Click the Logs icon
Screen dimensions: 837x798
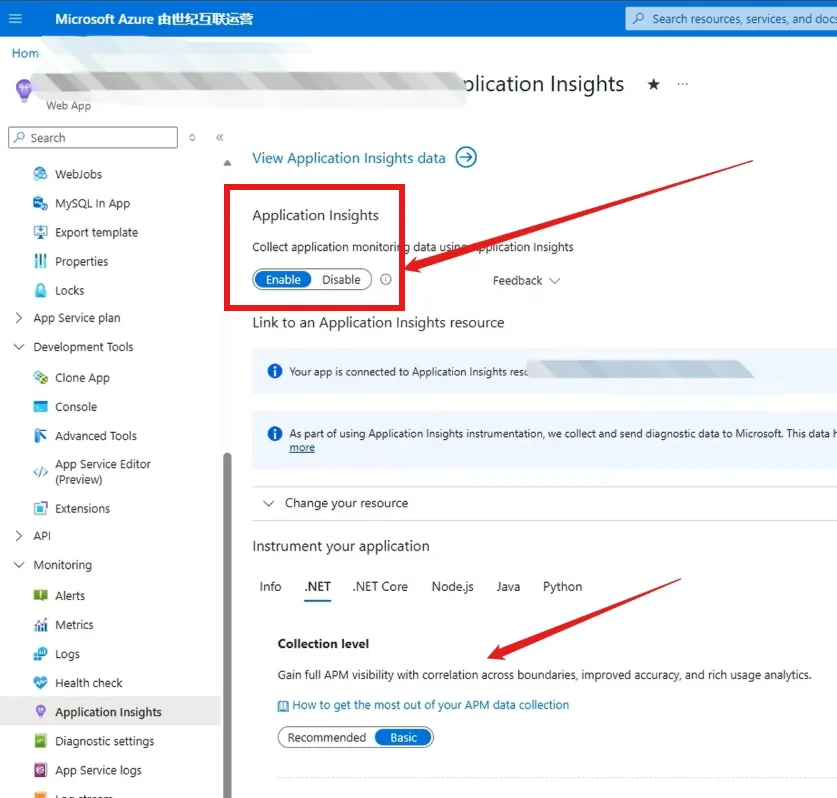tap(40, 654)
